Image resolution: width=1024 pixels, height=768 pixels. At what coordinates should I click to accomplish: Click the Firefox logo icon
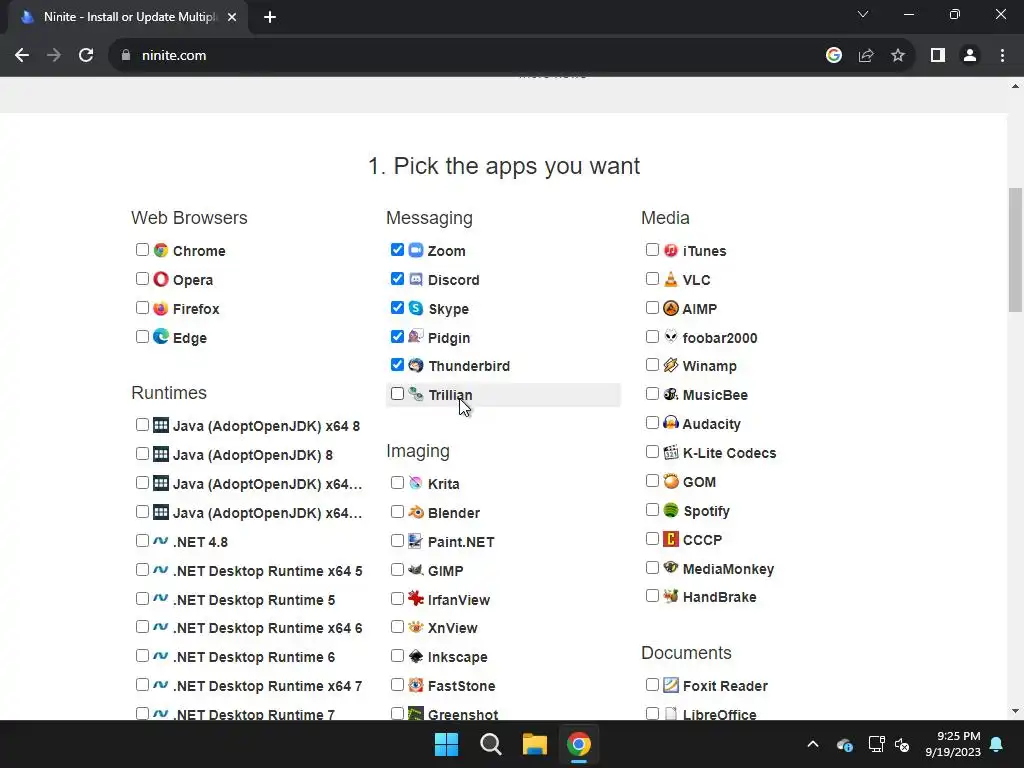coord(161,308)
